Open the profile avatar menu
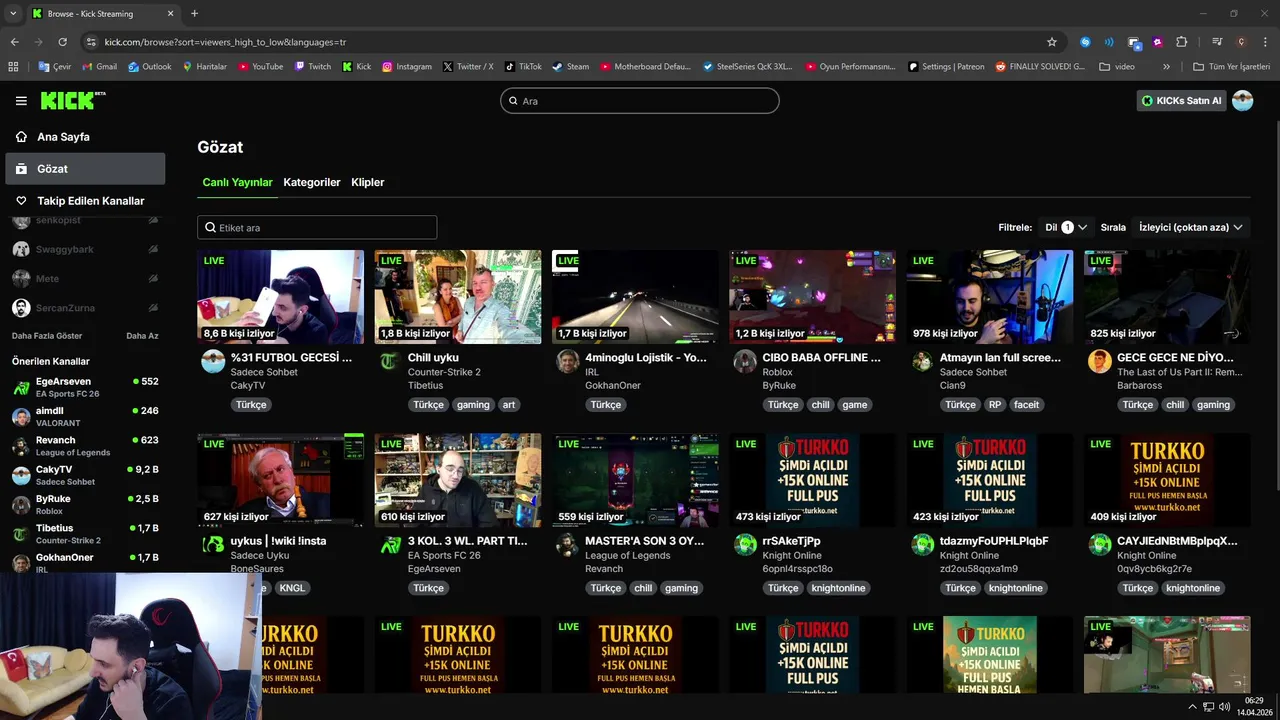Screen dimensions: 1280x720 click(1242, 101)
